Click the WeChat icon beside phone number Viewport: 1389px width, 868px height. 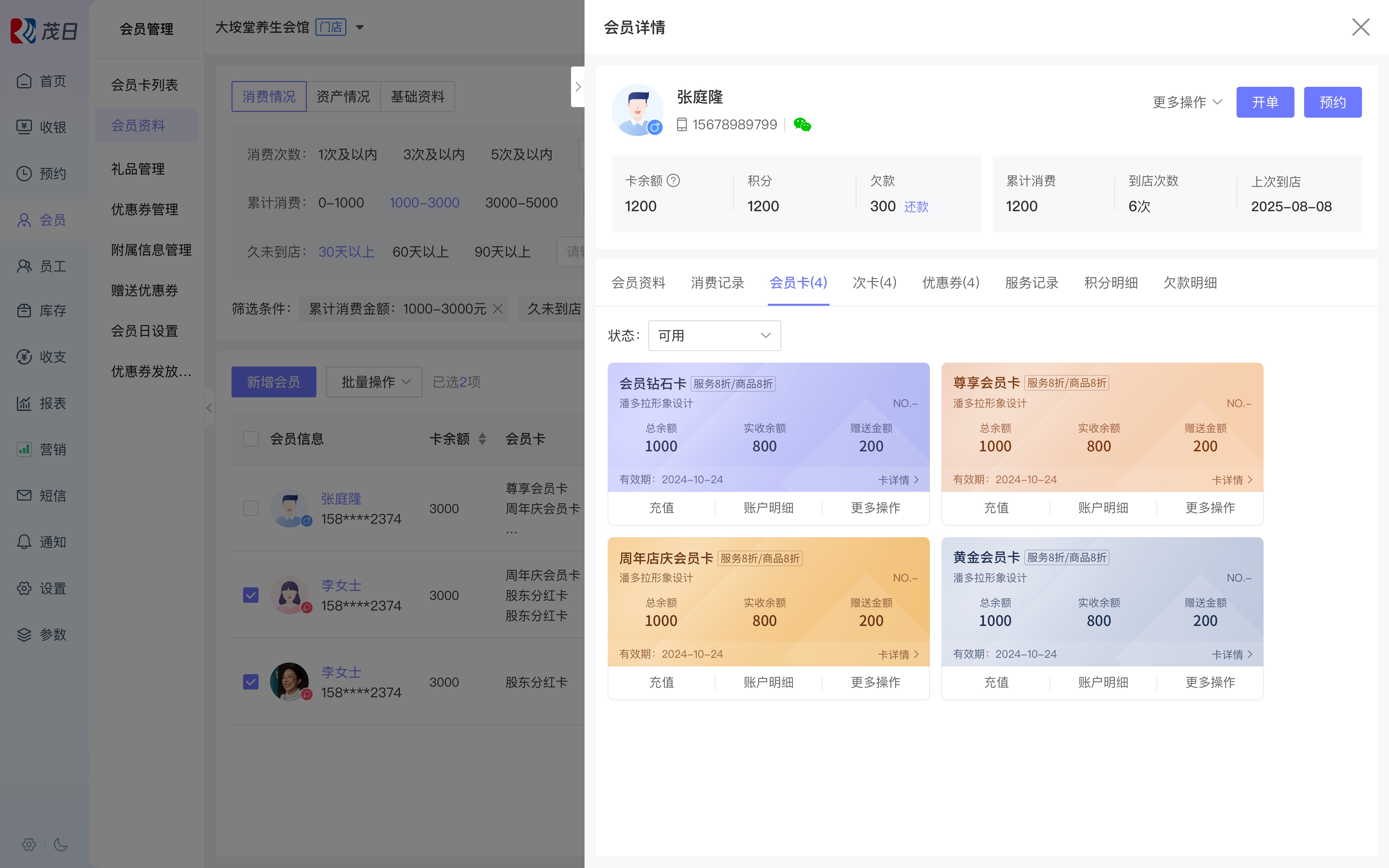pos(802,125)
